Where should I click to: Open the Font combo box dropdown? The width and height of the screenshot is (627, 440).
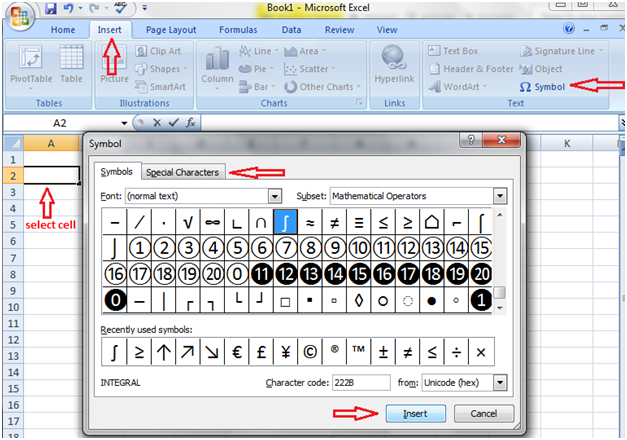coord(275,196)
